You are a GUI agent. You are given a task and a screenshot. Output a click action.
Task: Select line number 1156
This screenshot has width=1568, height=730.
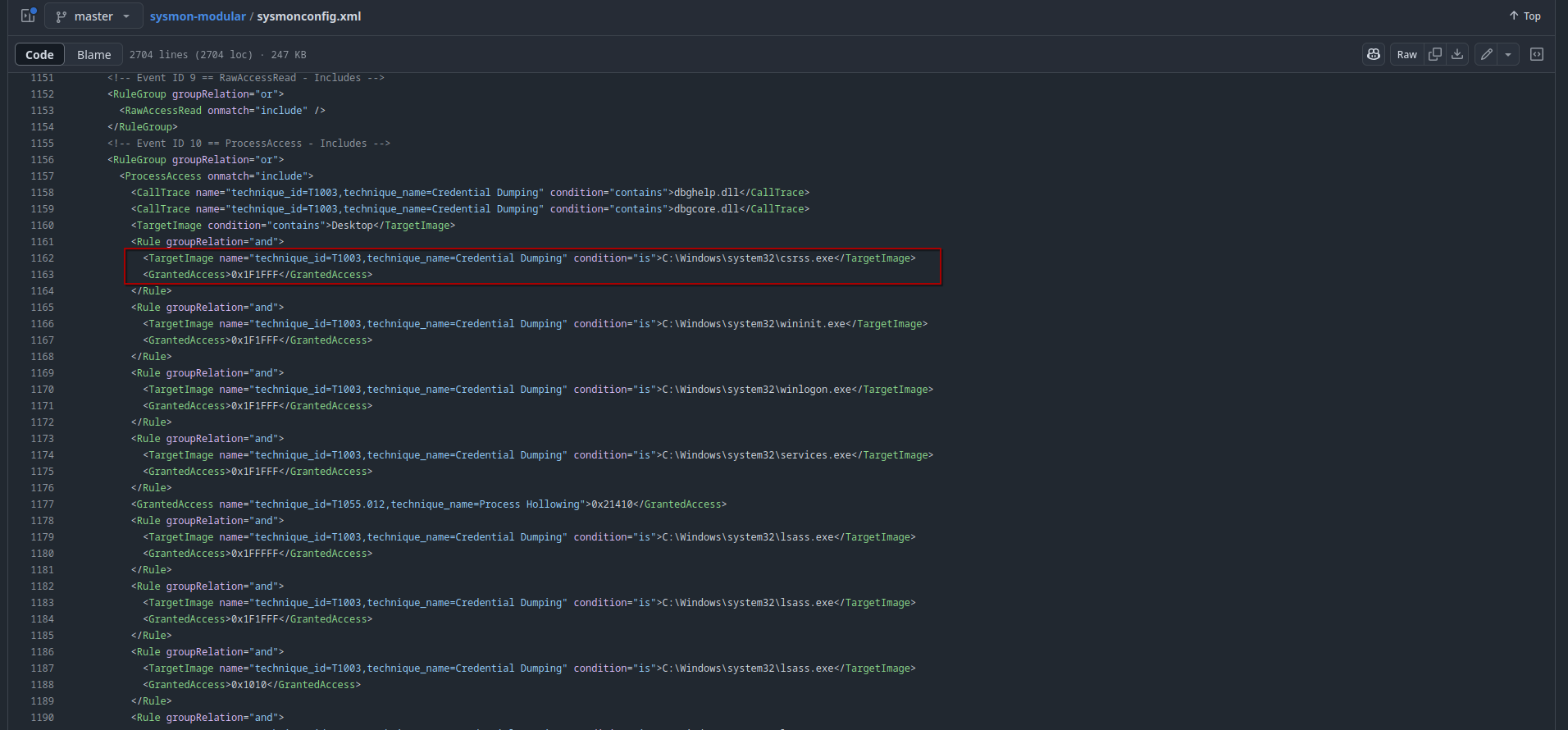(x=42, y=160)
